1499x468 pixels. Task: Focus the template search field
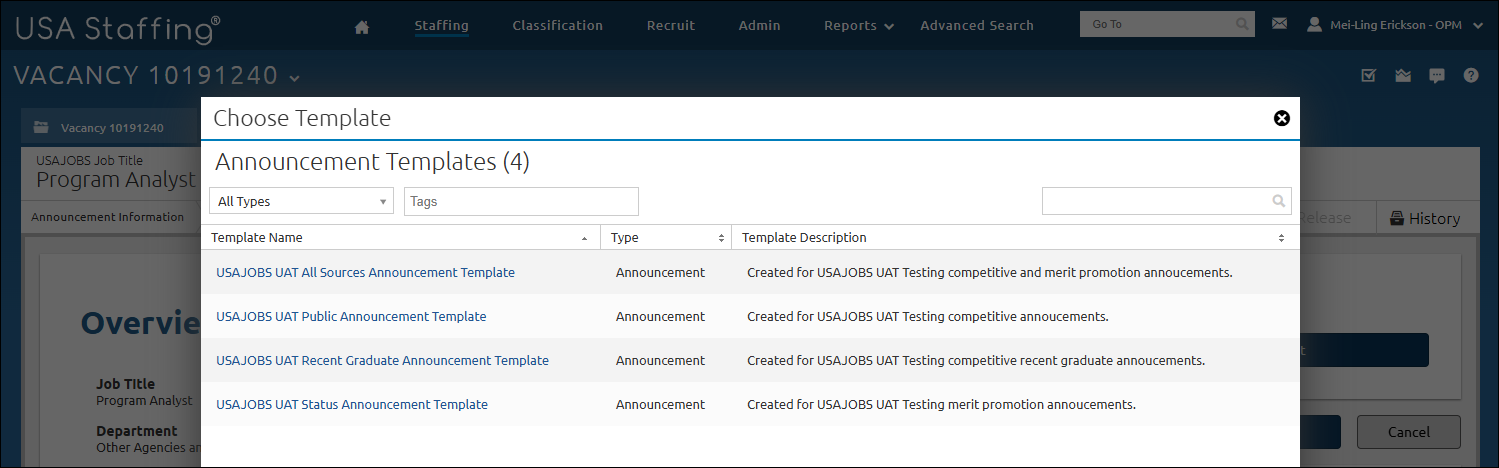(1167, 201)
